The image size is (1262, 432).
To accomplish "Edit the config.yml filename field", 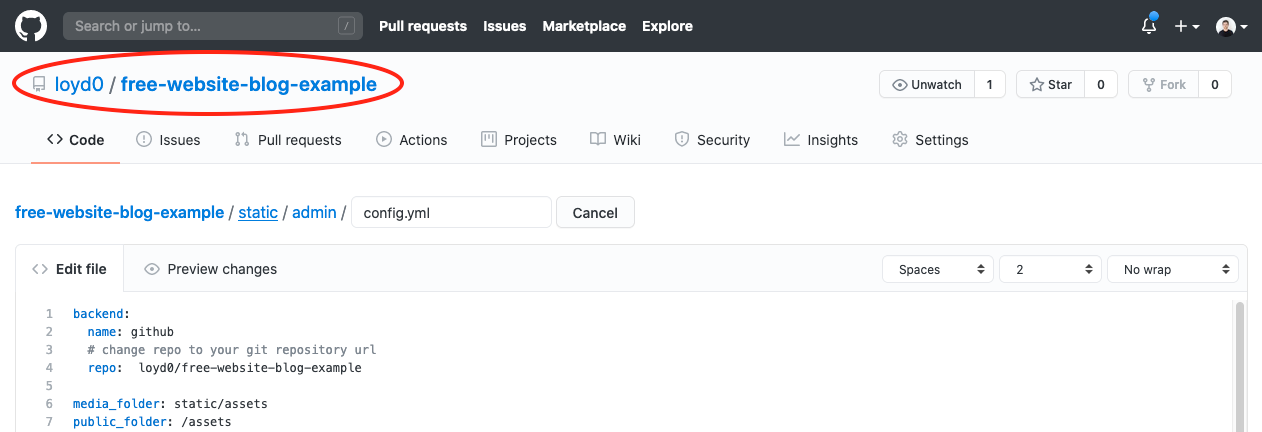I will point(451,213).
